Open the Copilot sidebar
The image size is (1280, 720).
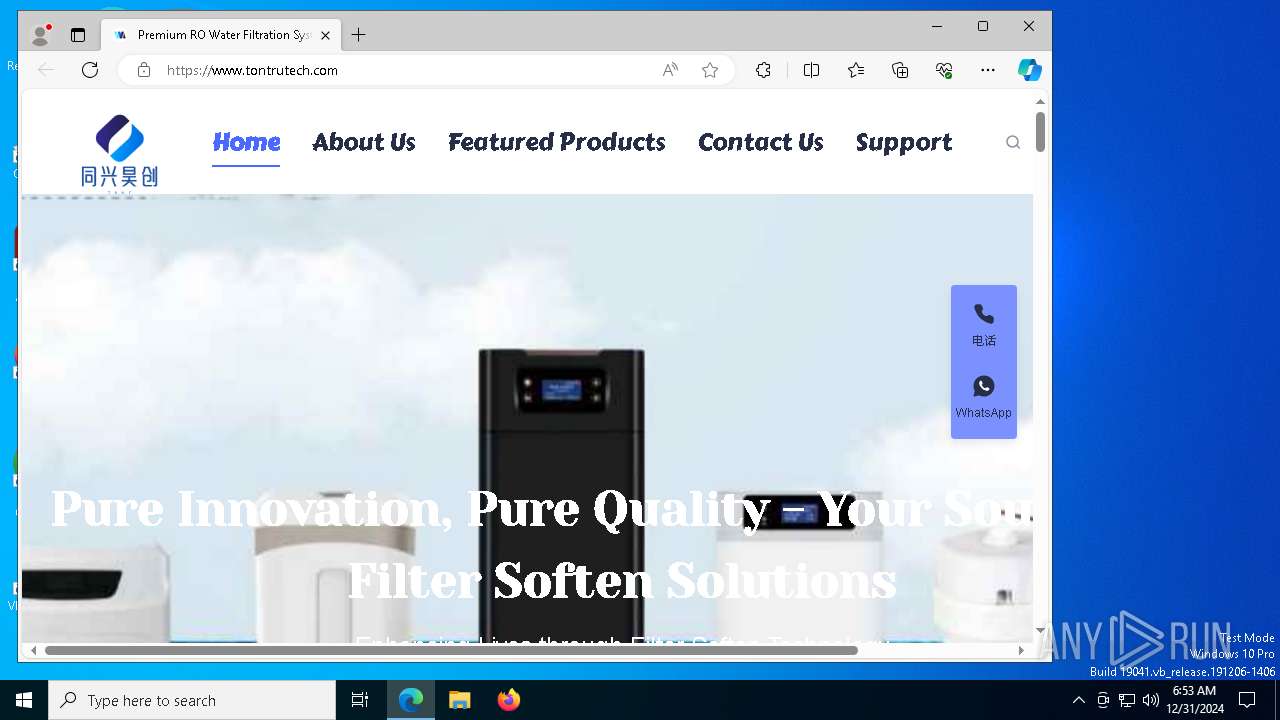1030,70
